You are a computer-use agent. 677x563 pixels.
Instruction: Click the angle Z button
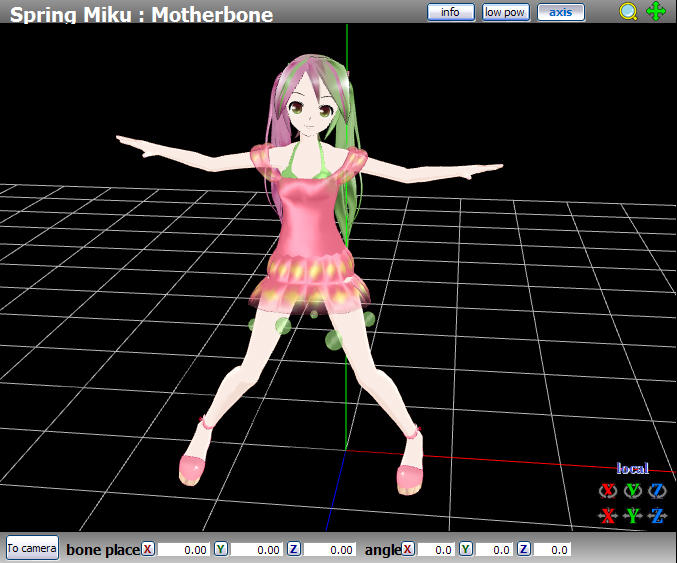click(x=524, y=549)
